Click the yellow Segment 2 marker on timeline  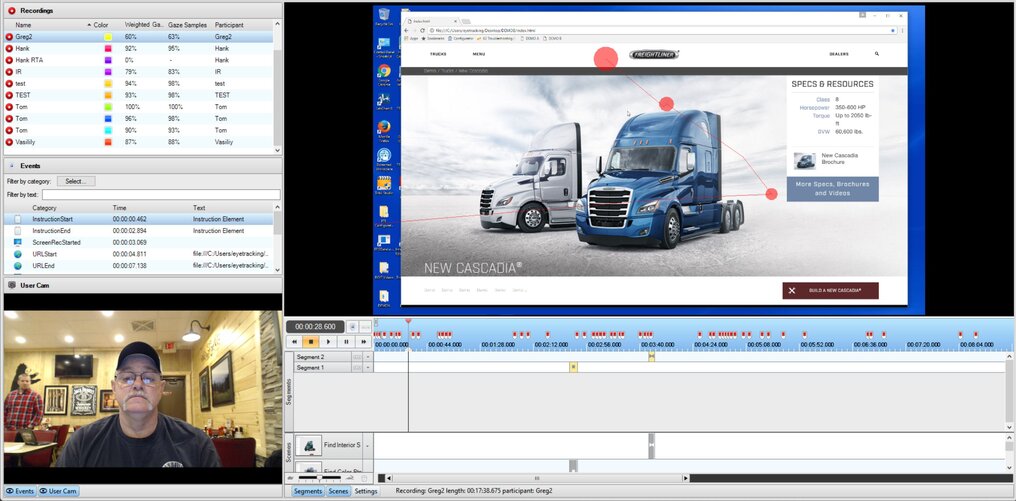pyautogui.click(x=651, y=356)
